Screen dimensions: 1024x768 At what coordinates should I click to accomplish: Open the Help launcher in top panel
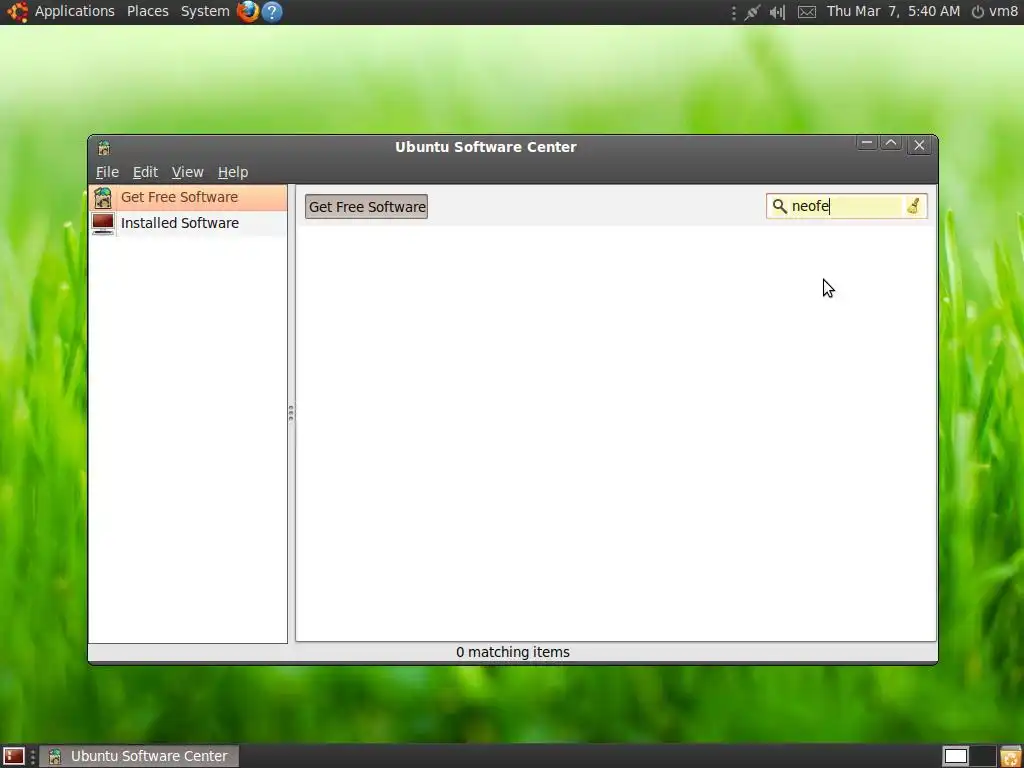click(272, 12)
